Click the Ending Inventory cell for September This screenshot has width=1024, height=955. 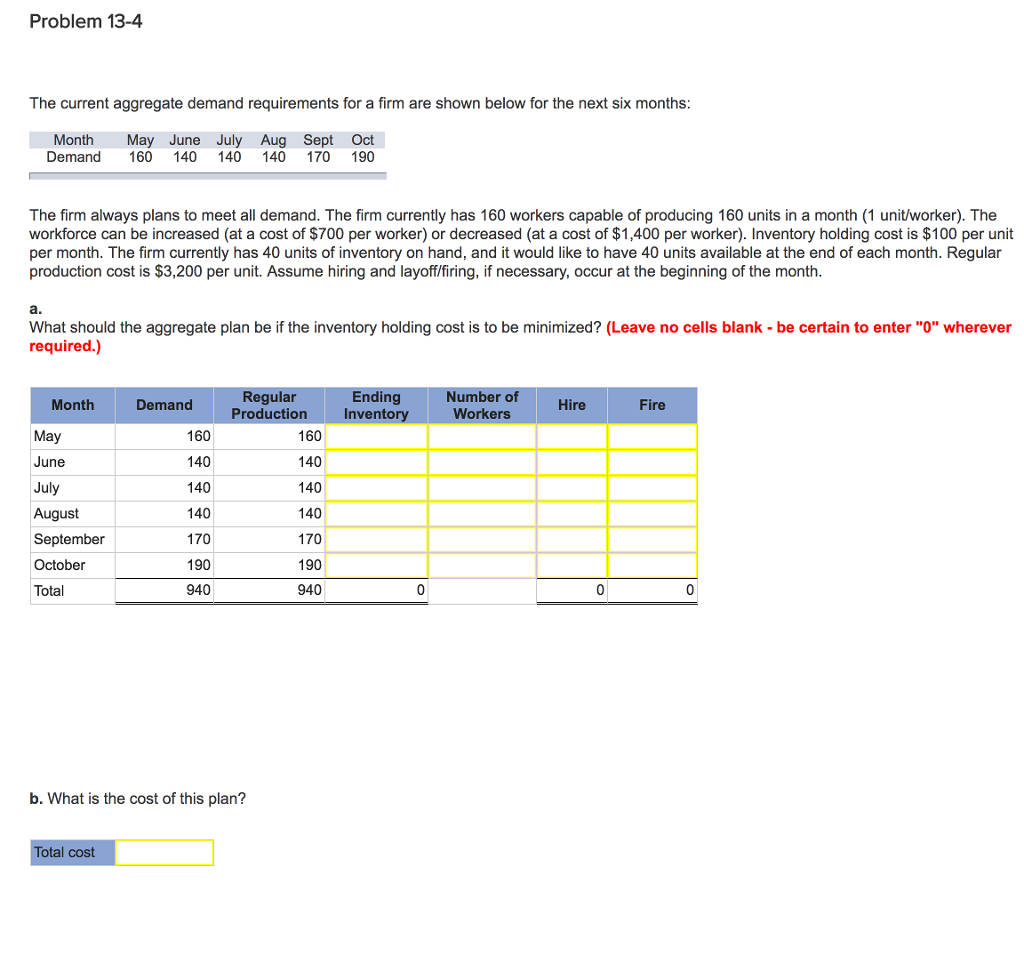[x=377, y=539]
